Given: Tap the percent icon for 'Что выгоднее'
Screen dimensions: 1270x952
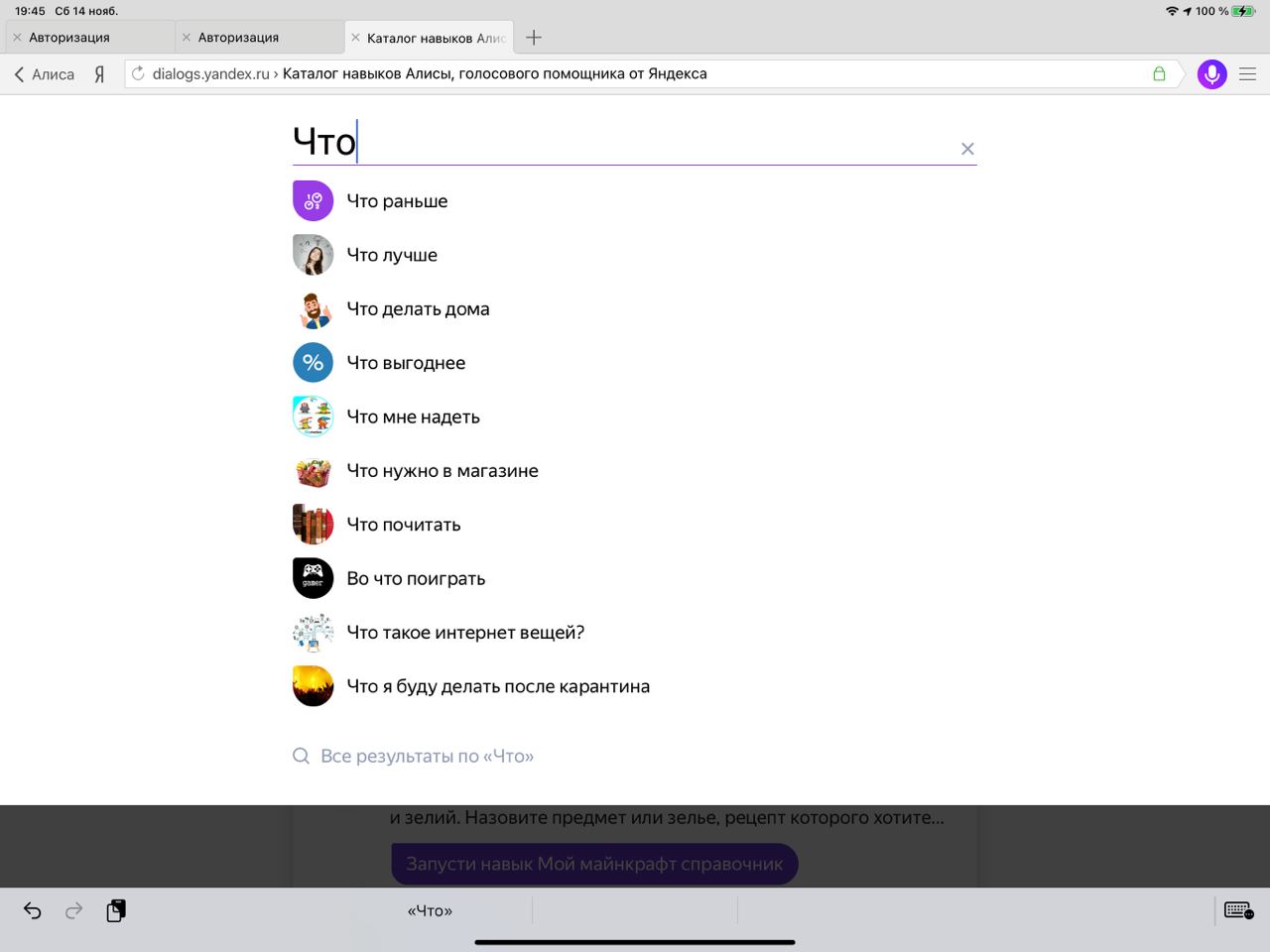Looking at the screenshot, I should [313, 363].
